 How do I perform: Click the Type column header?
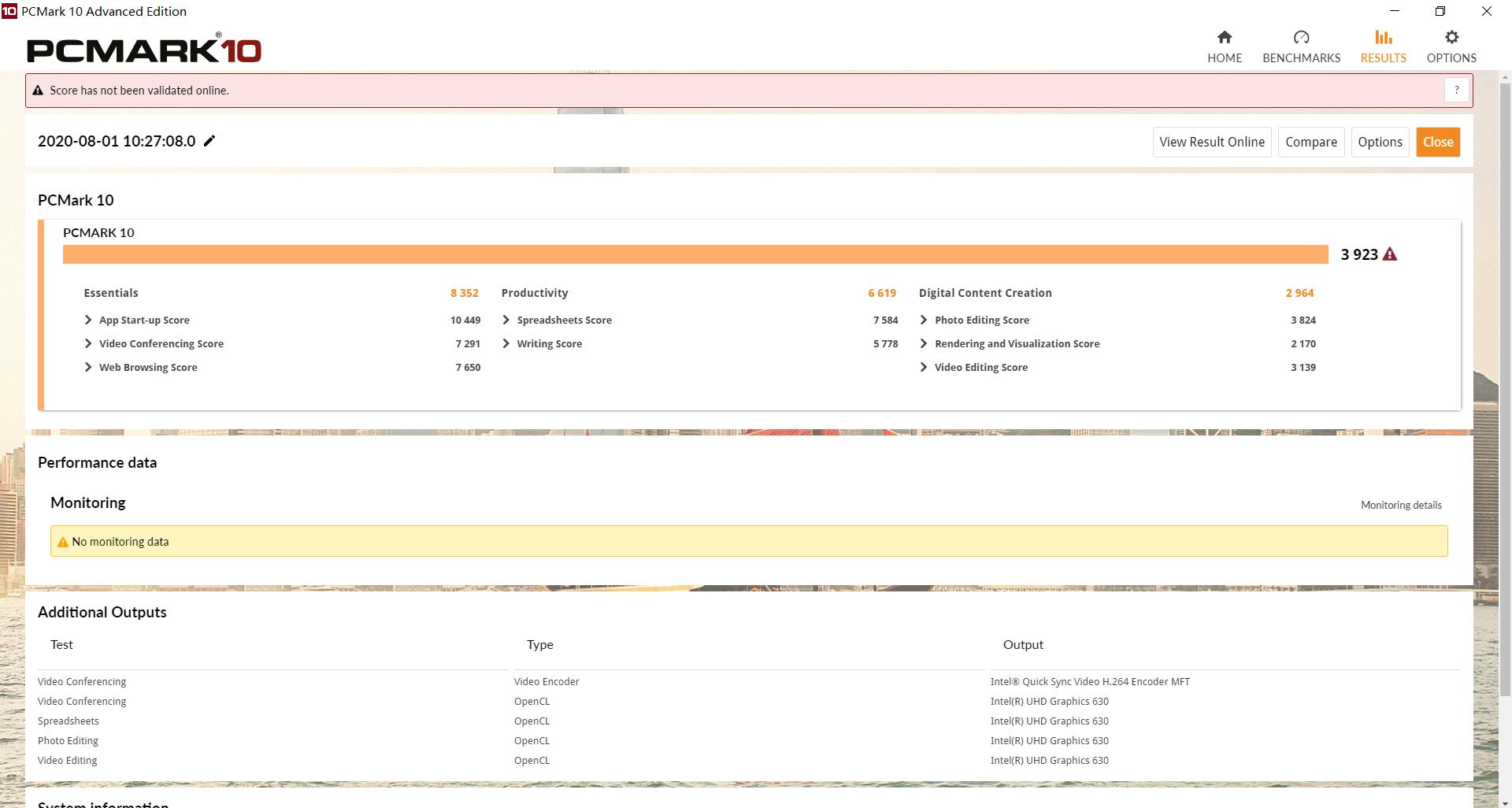coord(540,644)
